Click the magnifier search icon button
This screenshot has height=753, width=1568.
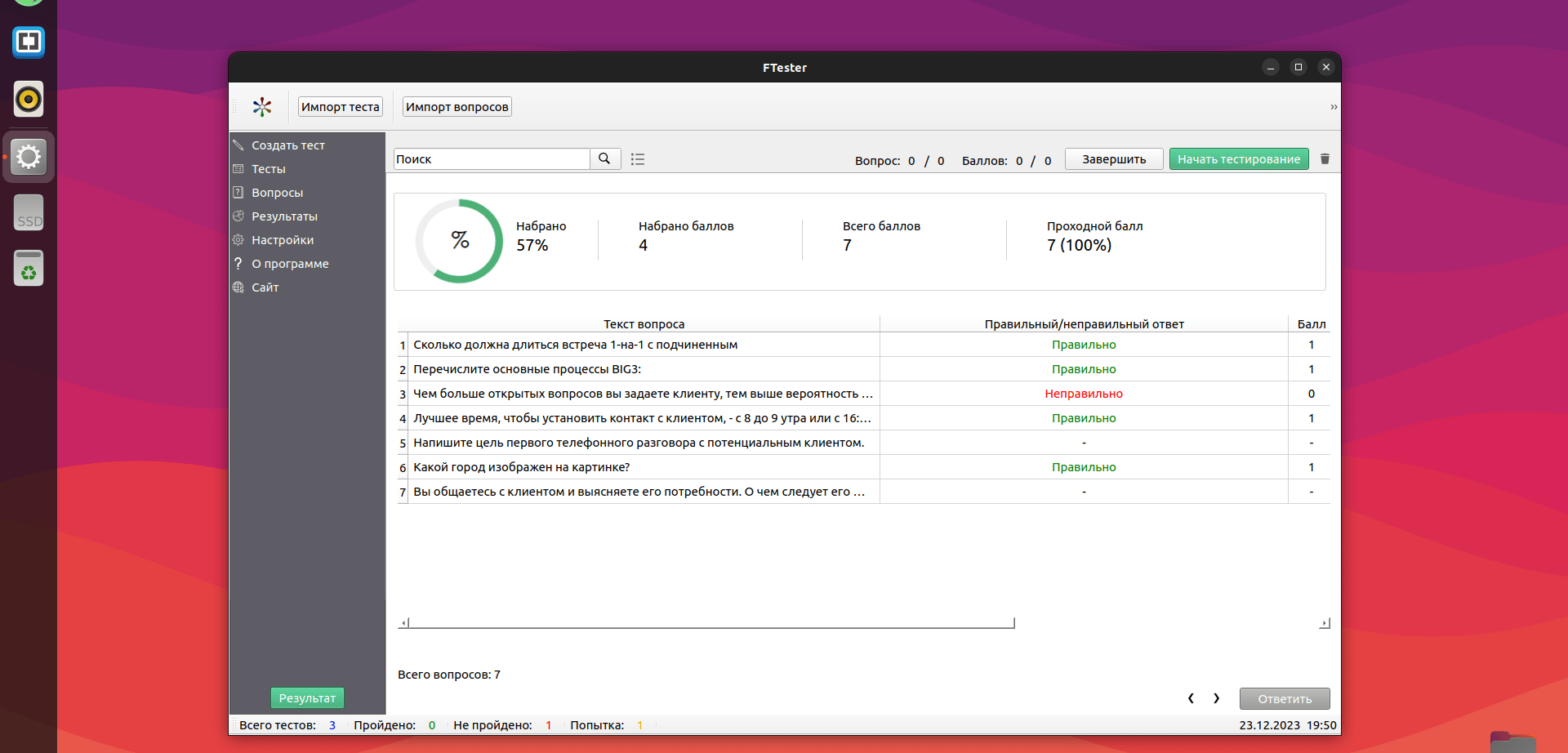click(x=604, y=158)
